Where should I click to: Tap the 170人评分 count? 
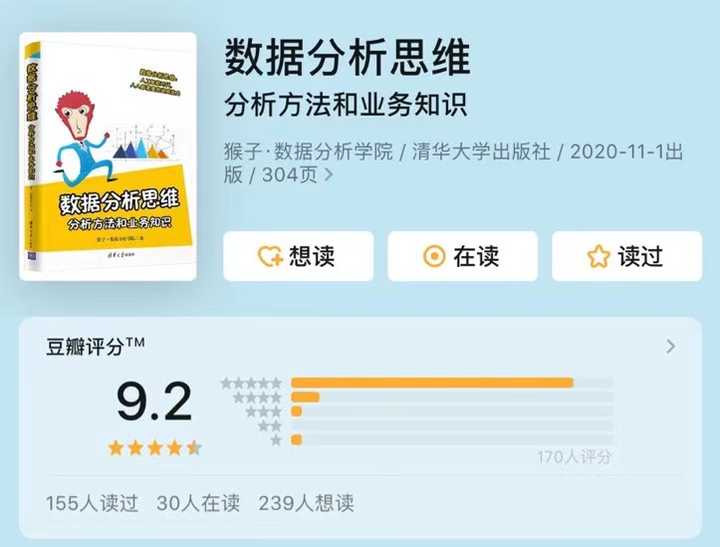[574, 457]
